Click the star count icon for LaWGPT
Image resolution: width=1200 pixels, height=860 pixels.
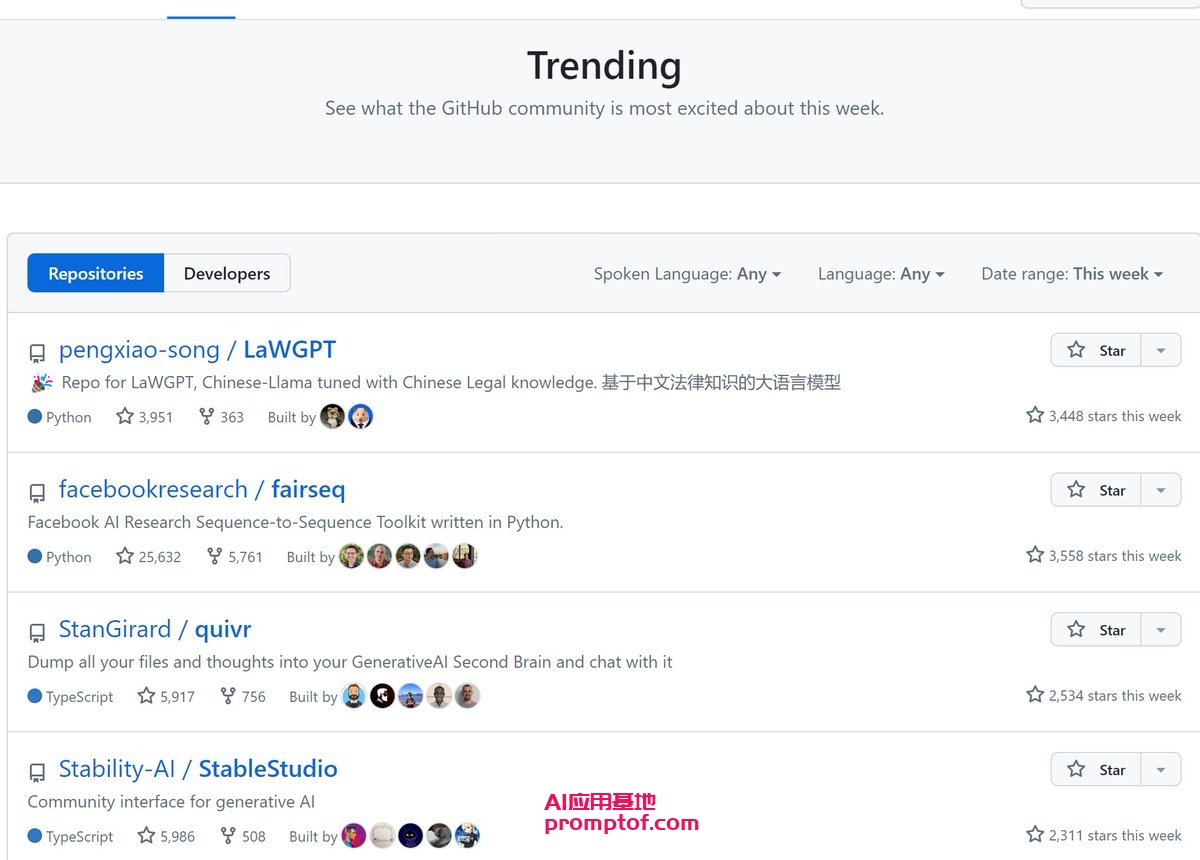coord(125,416)
